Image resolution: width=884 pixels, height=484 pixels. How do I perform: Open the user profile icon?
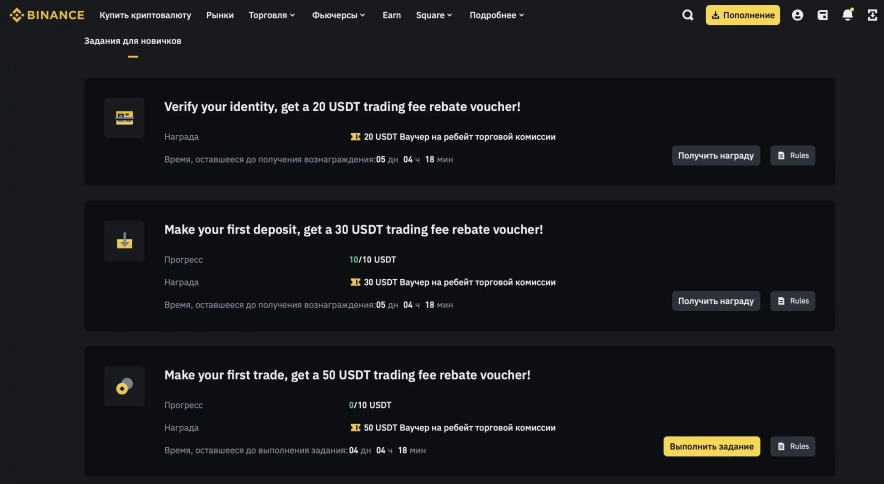tap(797, 15)
